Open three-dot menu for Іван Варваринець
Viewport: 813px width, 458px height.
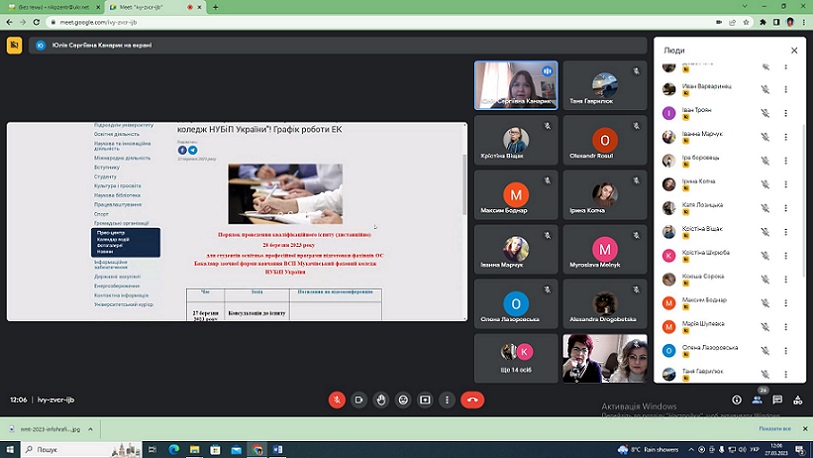(x=786, y=89)
